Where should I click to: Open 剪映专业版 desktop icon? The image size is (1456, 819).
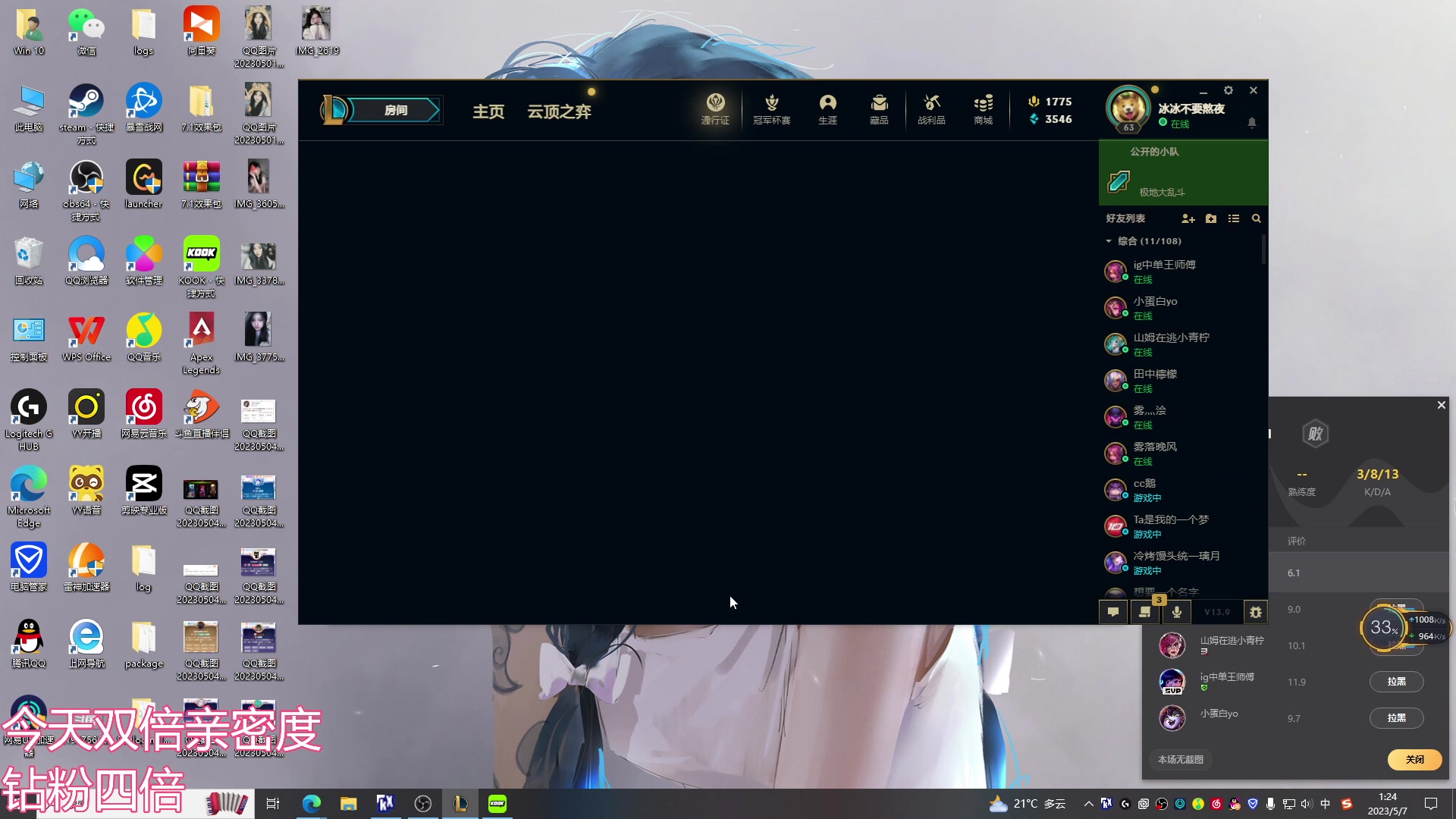[x=143, y=491]
